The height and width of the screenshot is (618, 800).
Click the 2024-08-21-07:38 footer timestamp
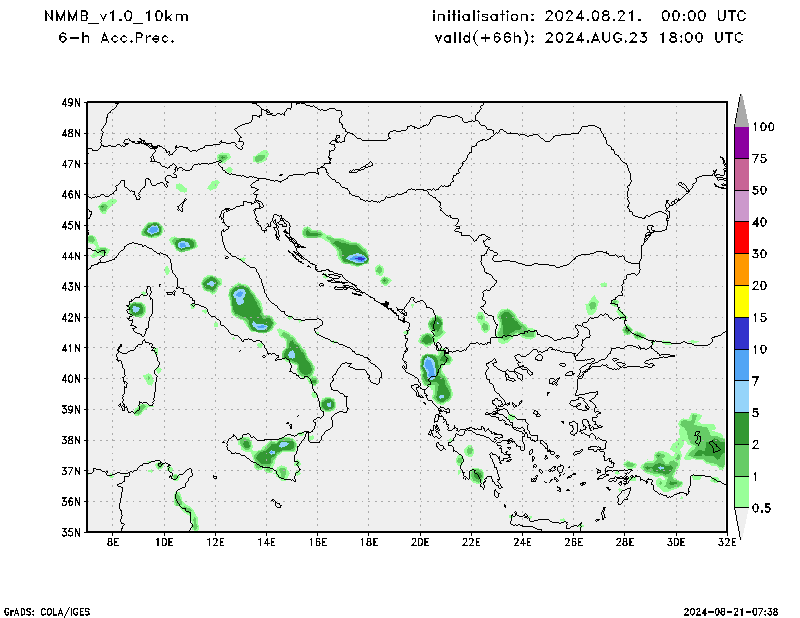coord(737,610)
